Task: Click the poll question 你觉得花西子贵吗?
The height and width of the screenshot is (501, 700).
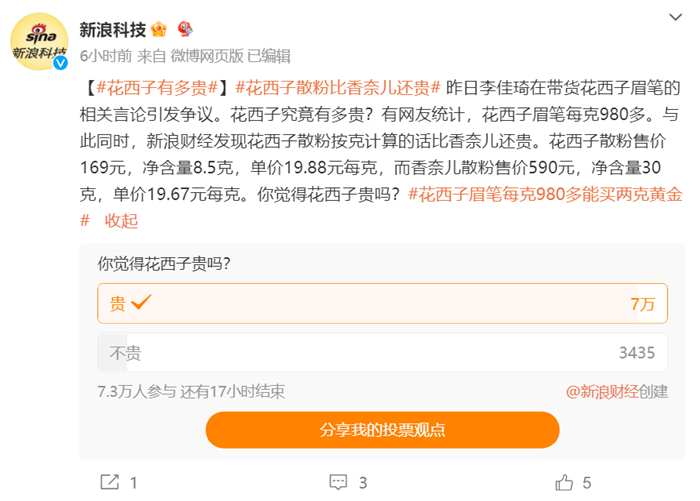Action: pos(164,265)
